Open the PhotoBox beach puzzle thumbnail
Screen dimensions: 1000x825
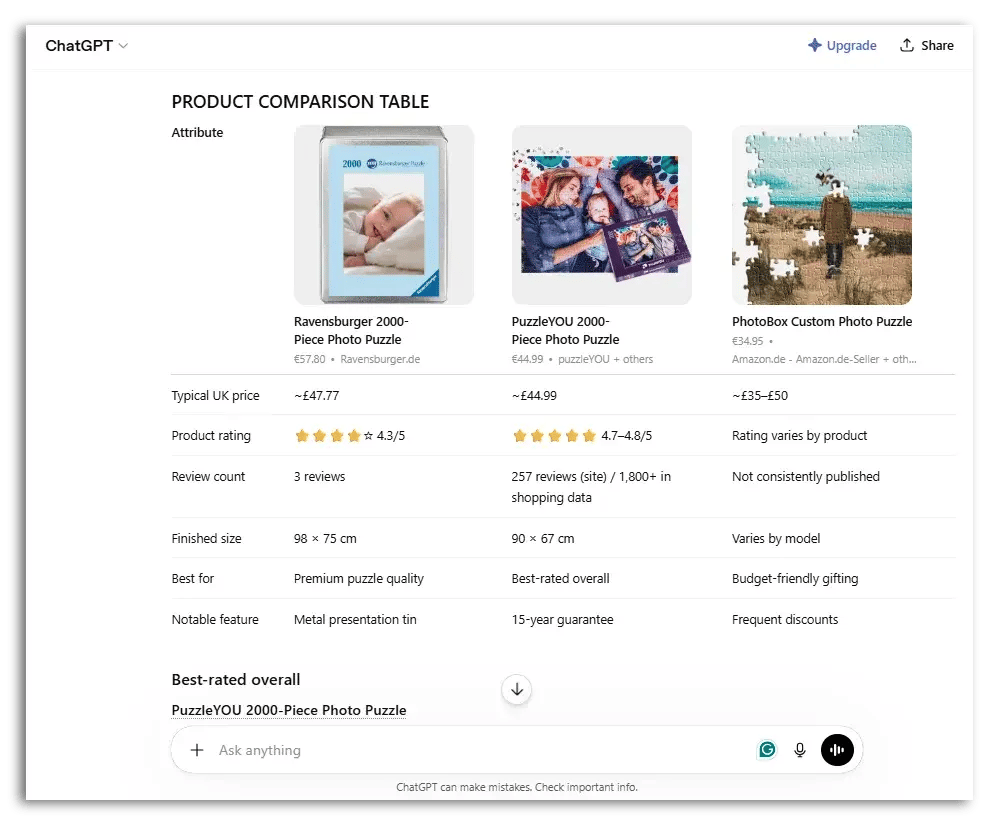[822, 215]
